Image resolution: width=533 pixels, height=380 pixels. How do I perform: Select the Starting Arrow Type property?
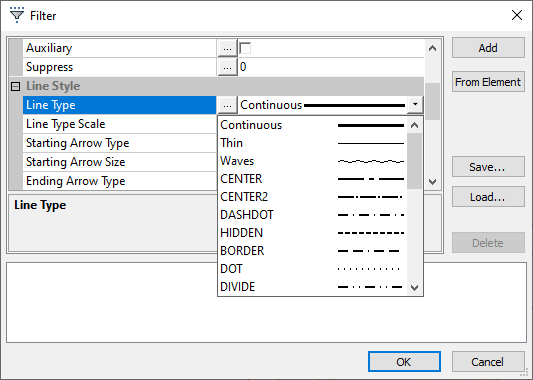pyautogui.click(x=119, y=143)
